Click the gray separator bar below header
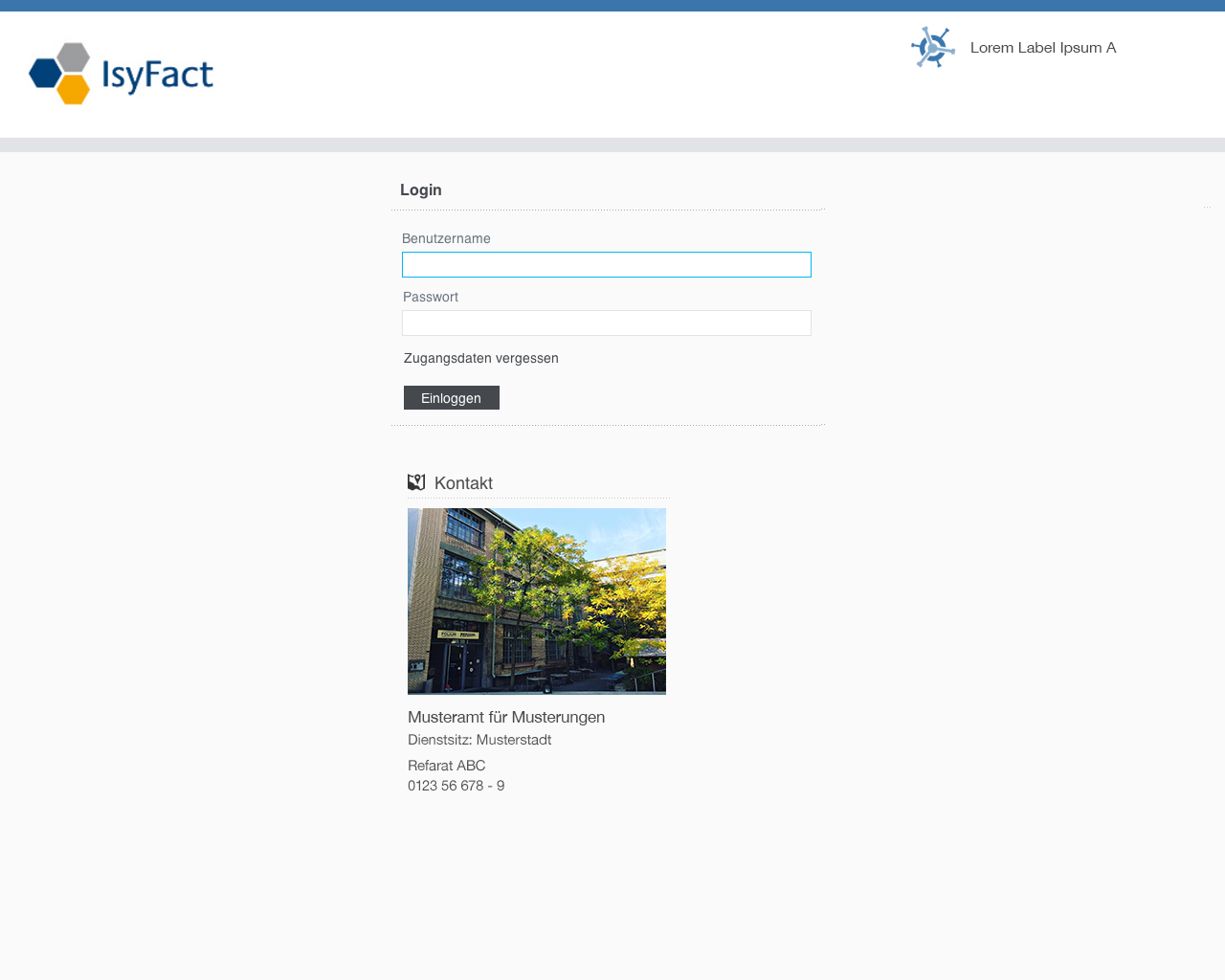 click(x=612, y=145)
